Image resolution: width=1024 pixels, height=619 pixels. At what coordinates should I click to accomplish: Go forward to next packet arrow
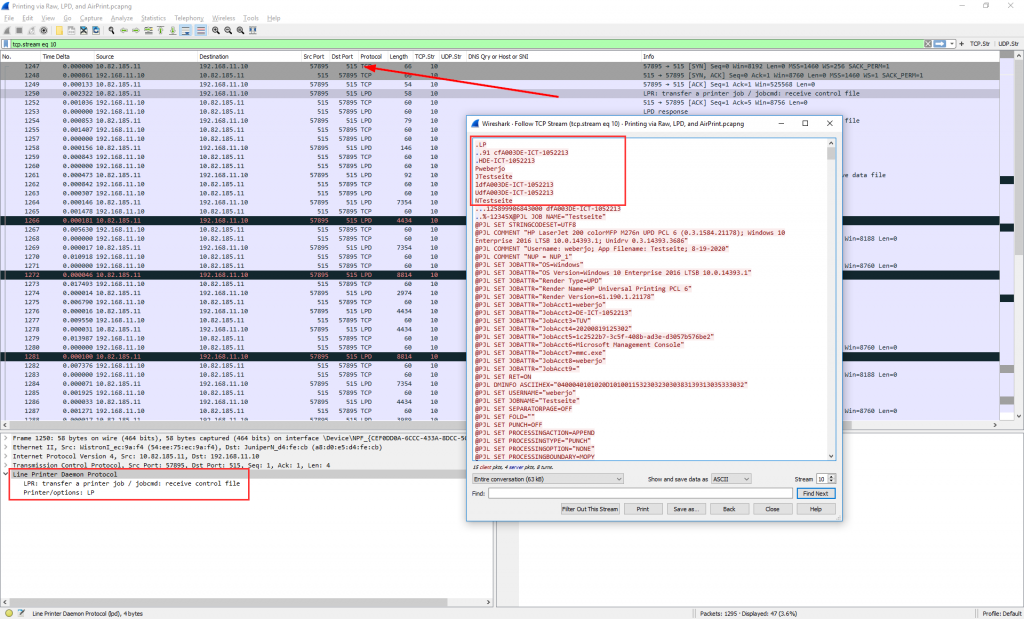(136, 30)
